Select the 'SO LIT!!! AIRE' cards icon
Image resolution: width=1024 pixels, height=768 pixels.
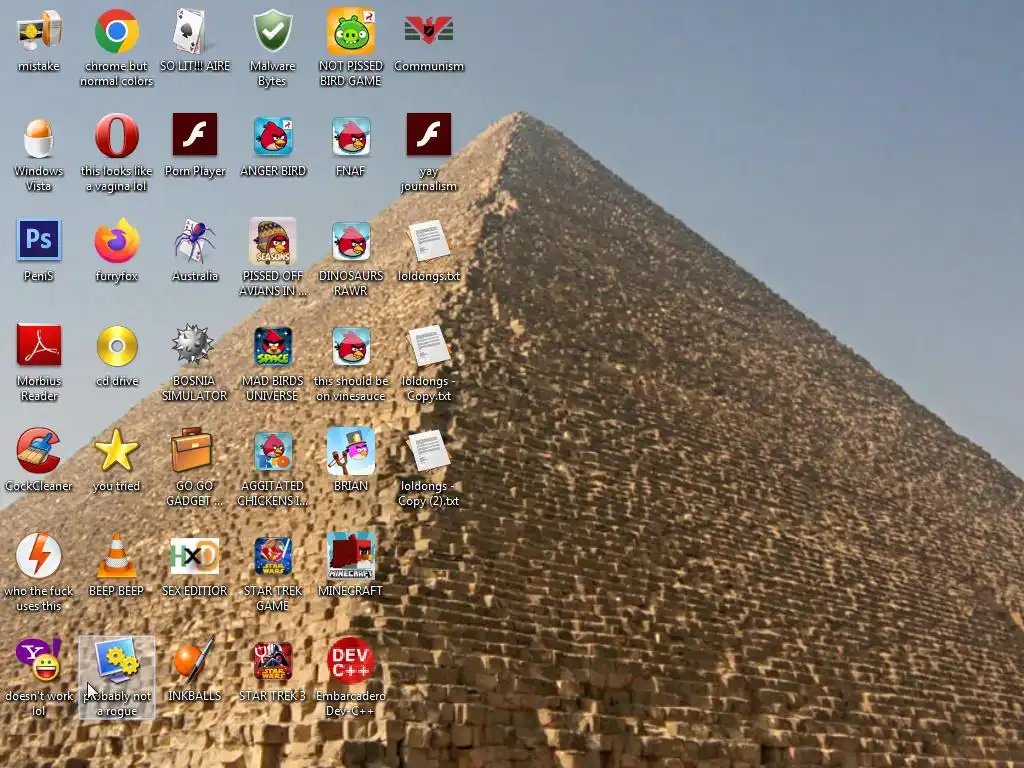click(195, 31)
